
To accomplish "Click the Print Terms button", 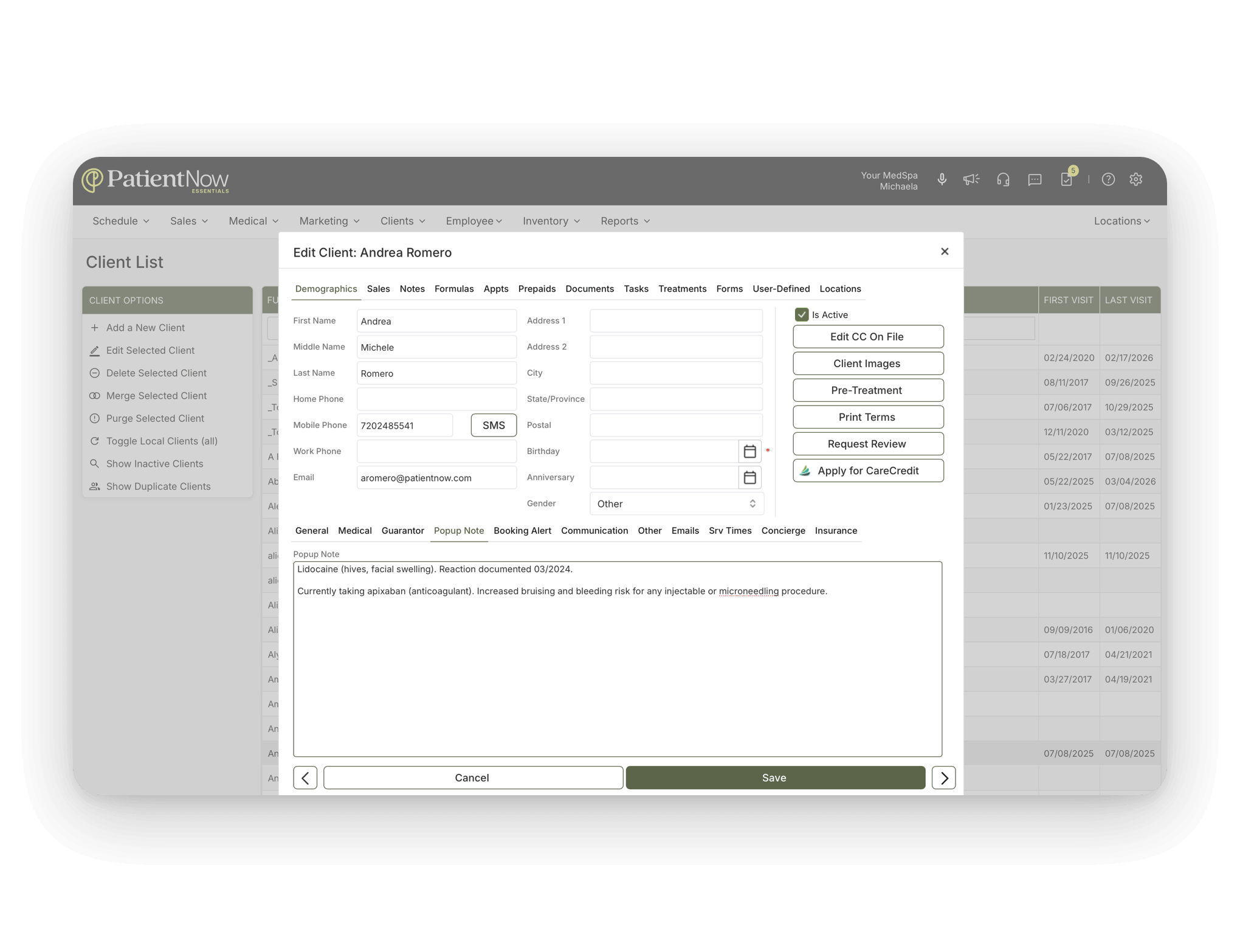I will coord(868,417).
